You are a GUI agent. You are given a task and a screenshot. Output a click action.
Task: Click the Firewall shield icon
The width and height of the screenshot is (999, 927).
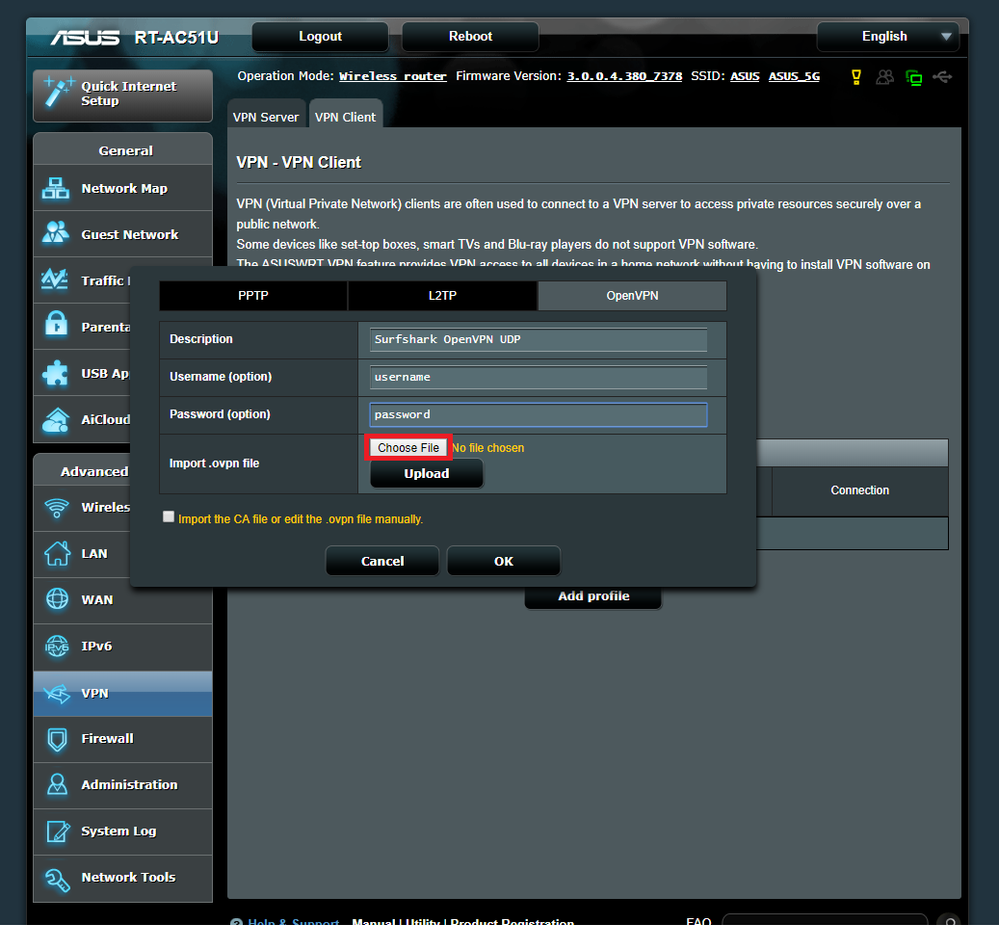point(55,739)
